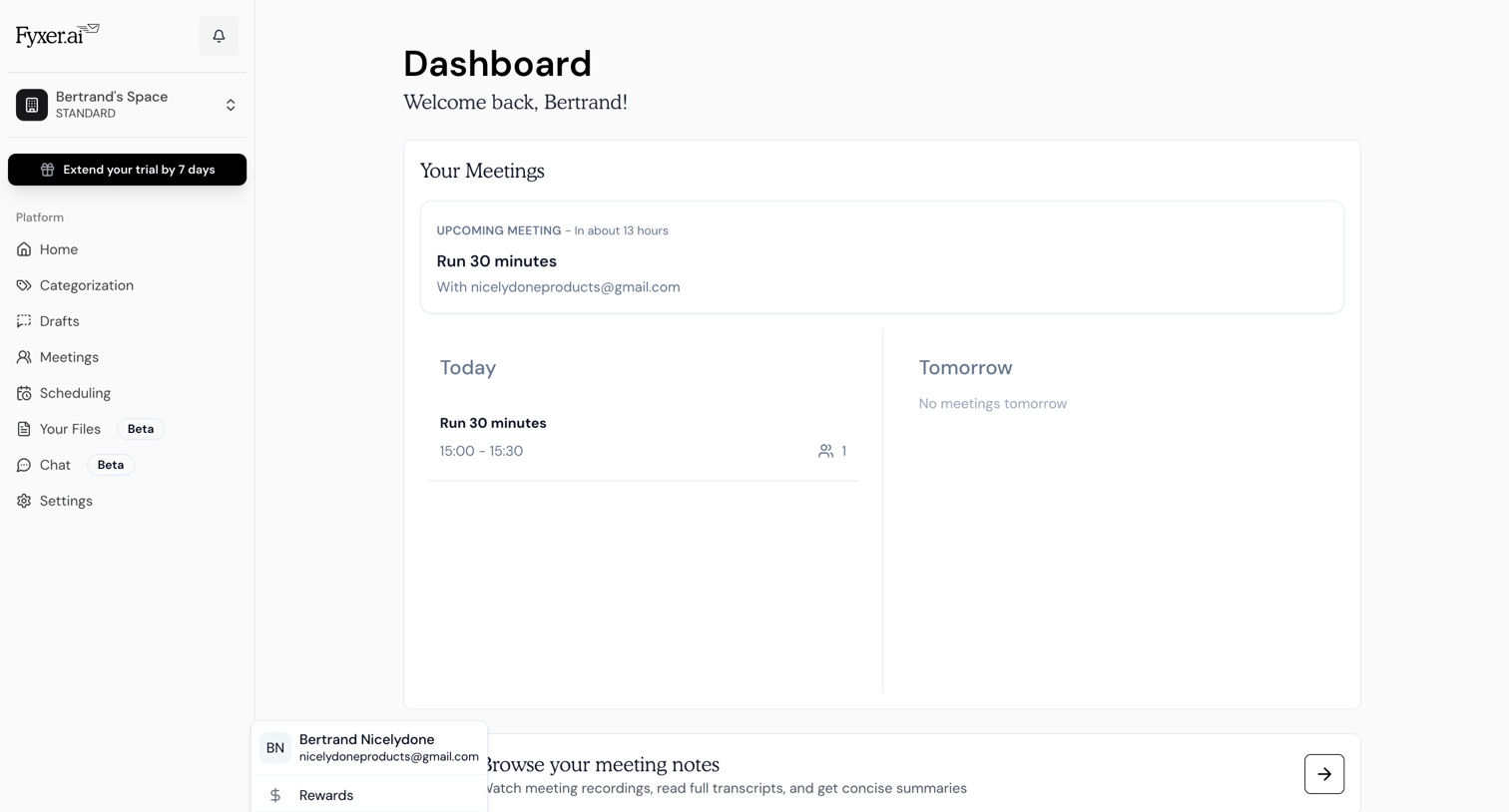Go to Categorization page

pyautogui.click(x=127, y=285)
